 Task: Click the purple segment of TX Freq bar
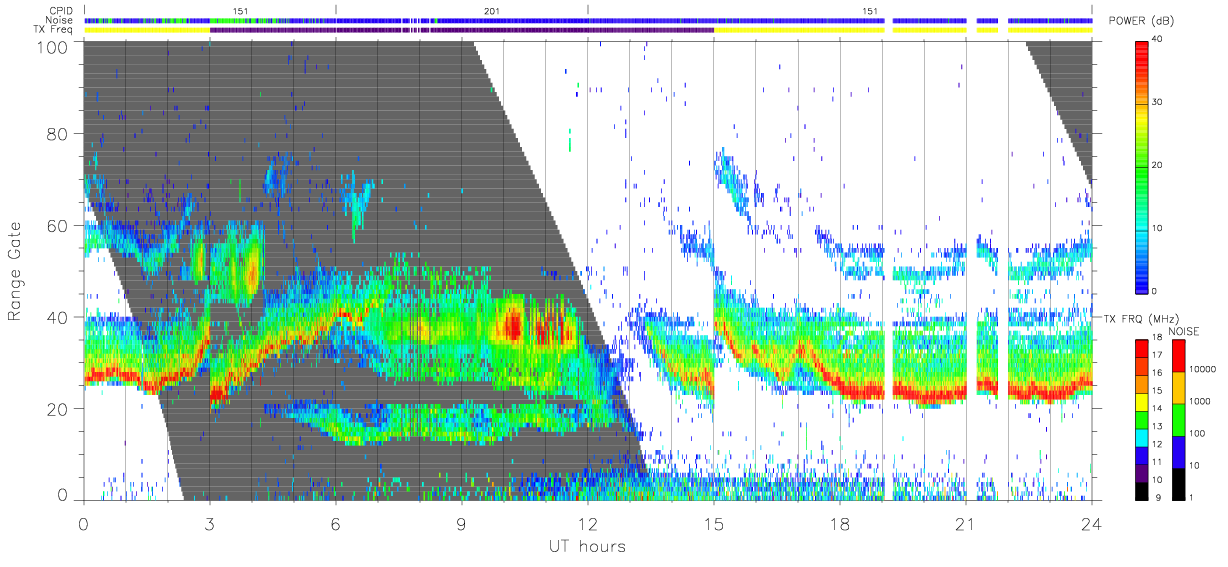(462, 30)
